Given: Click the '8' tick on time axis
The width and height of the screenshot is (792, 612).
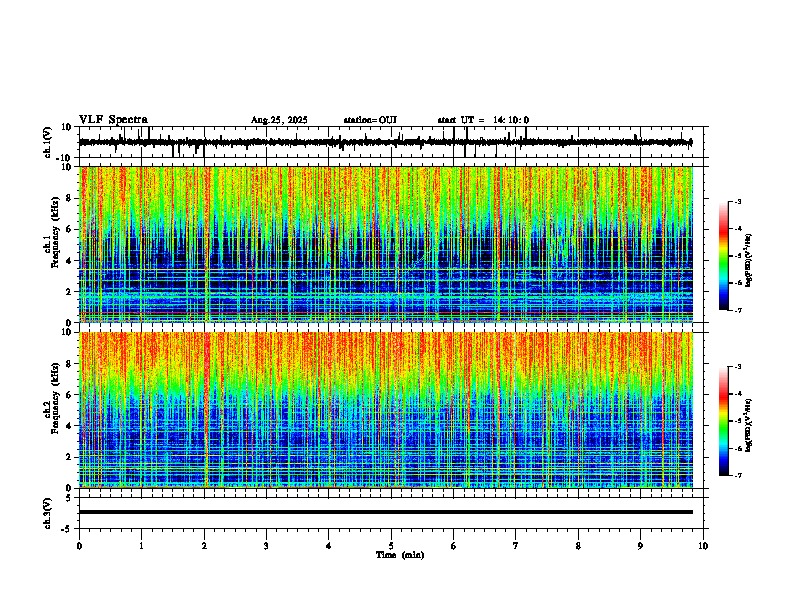Looking at the screenshot, I should (x=578, y=546).
